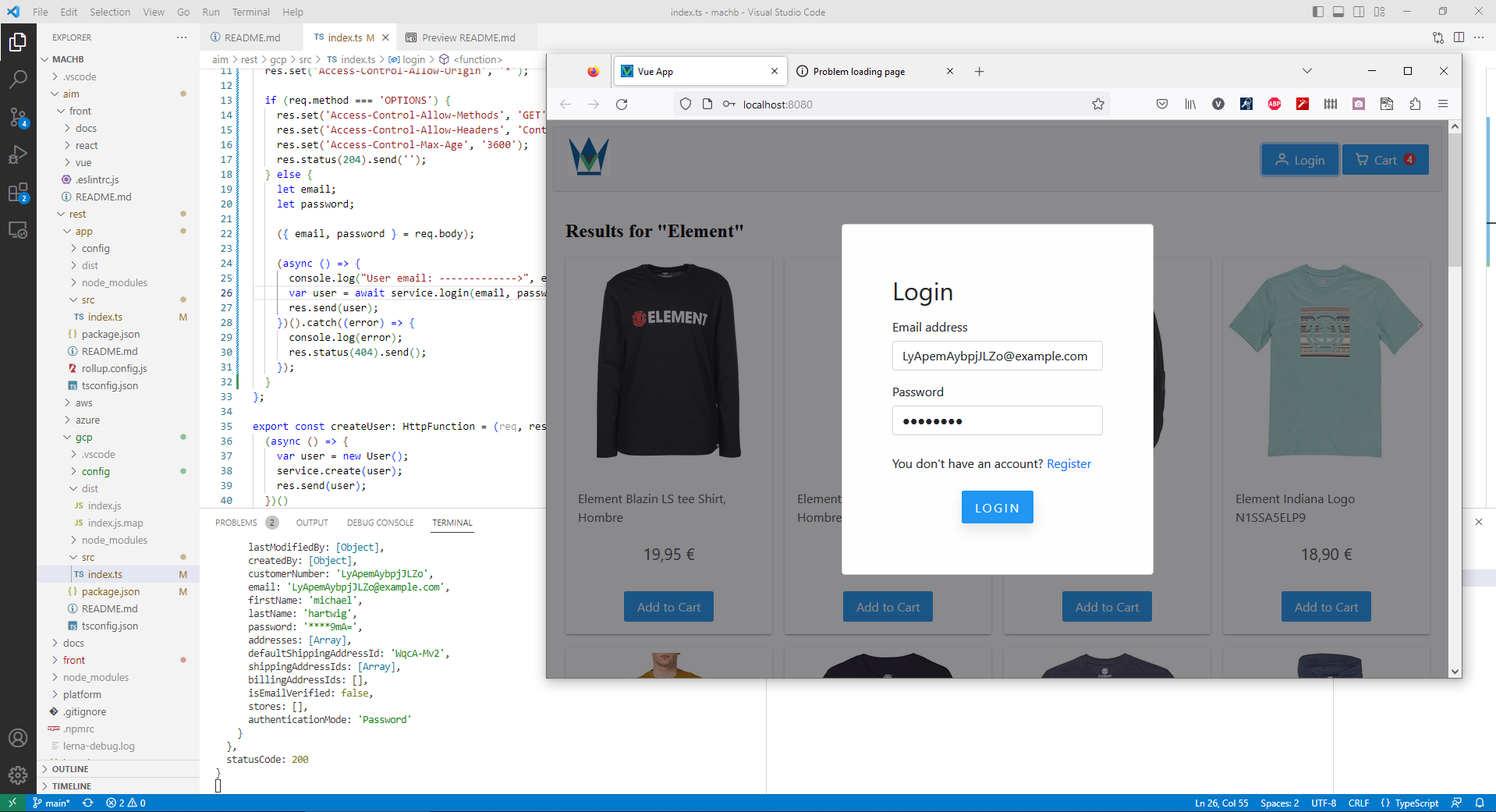Click the shield tracking protection icon
Screen dimensions: 1496x812
686,105
